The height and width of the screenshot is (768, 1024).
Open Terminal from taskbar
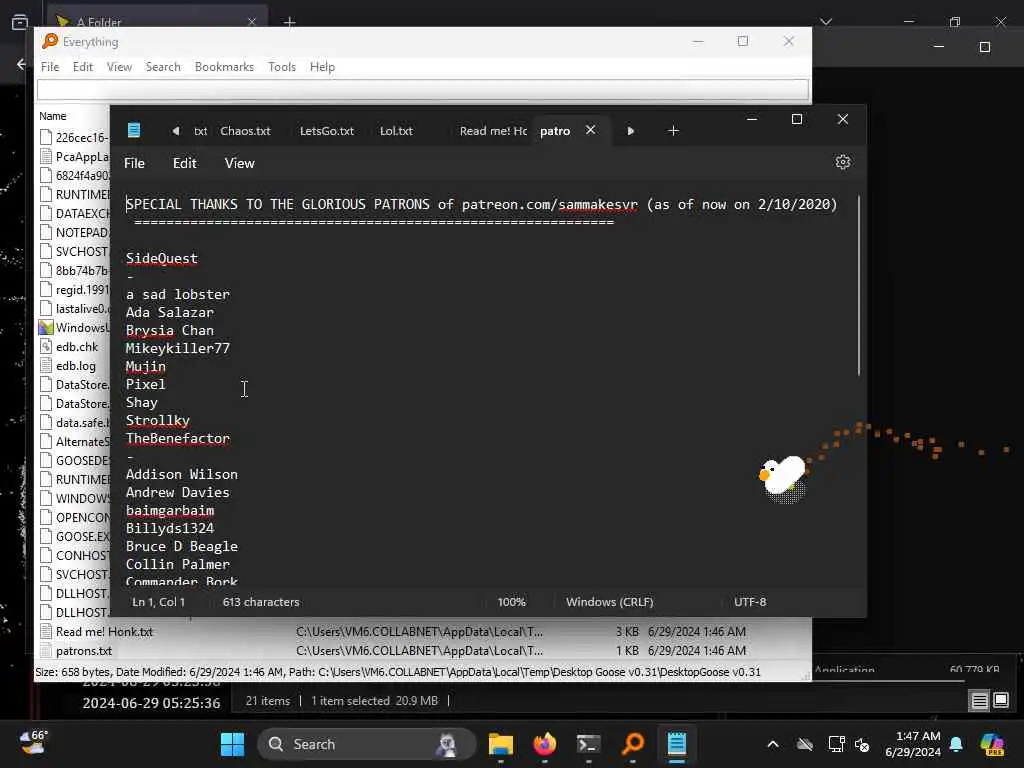[588, 744]
